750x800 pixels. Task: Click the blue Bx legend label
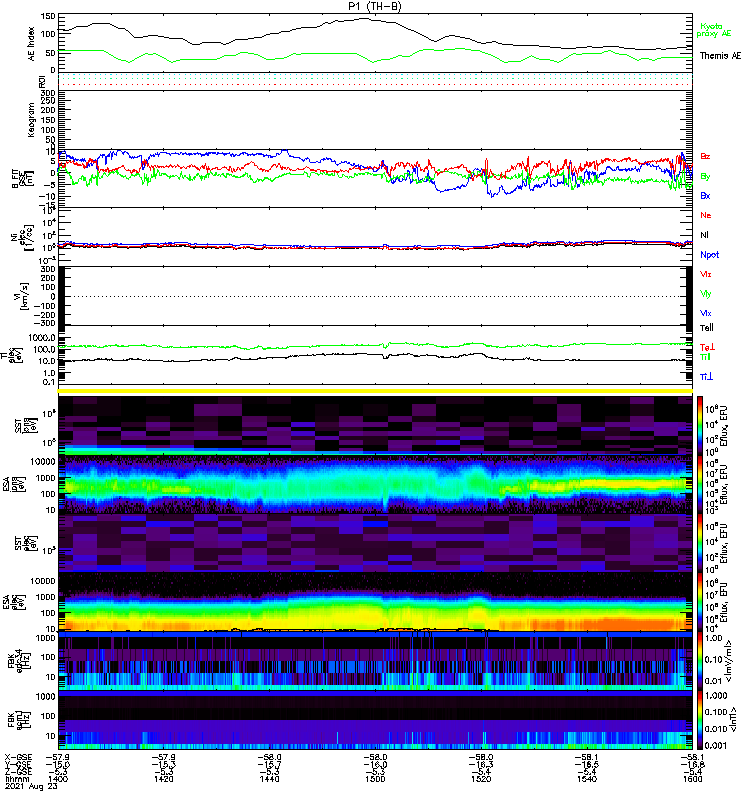pyautogui.click(x=705, y=195)
